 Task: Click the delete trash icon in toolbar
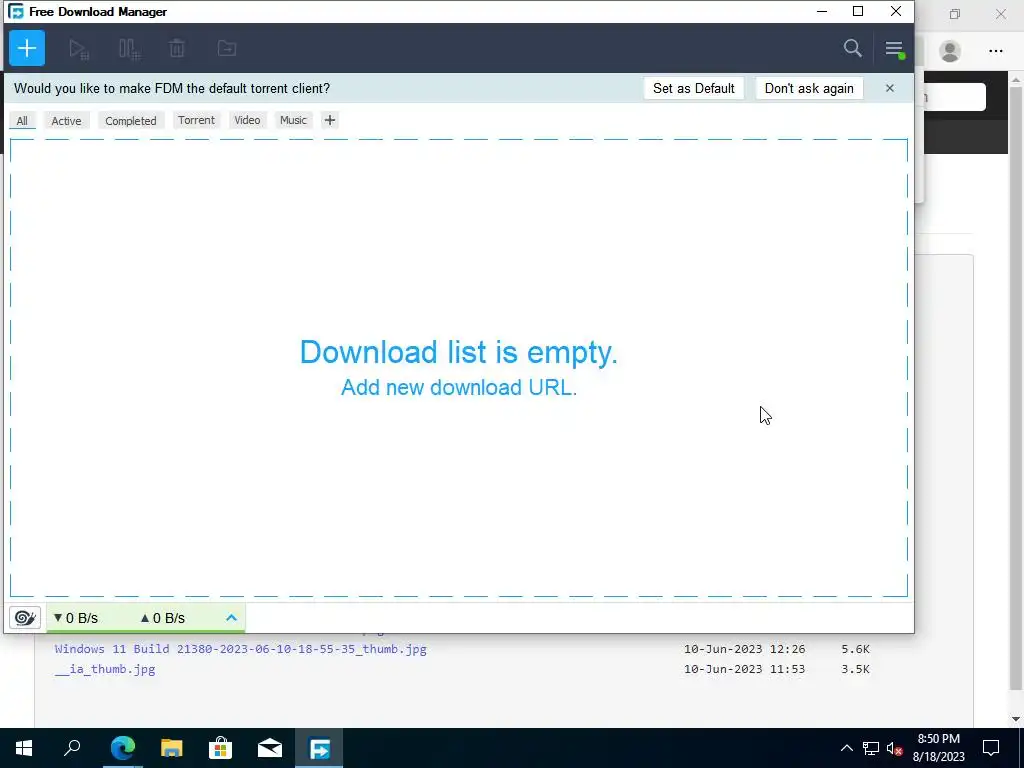coord(177,48)
